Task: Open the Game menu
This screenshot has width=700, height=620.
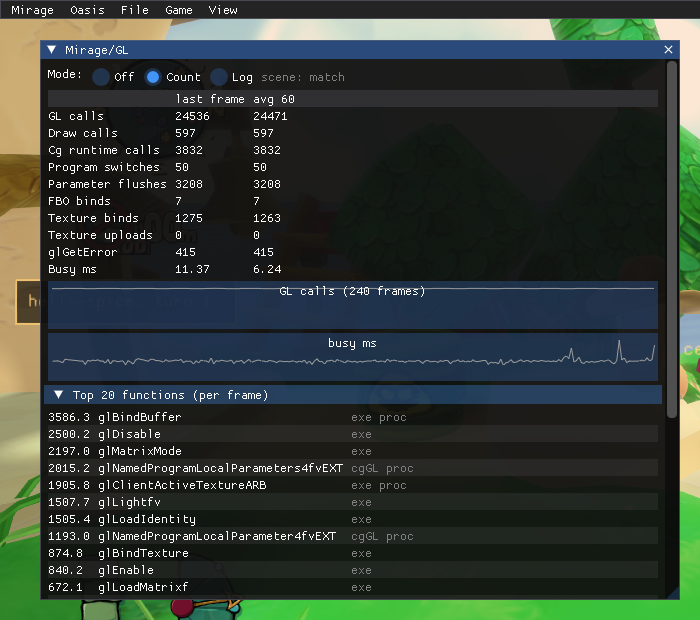Action: (179, 10)
